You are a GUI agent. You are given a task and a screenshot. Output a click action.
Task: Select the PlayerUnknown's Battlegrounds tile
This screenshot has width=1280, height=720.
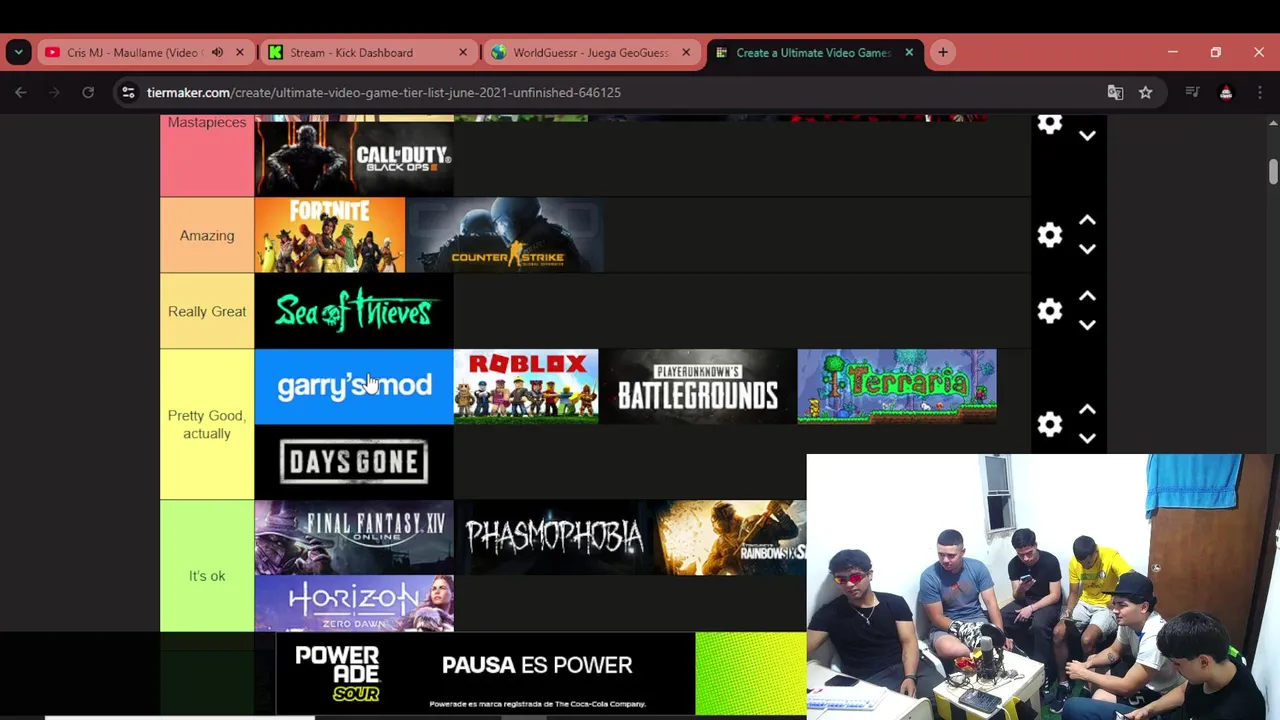[698, 387]
